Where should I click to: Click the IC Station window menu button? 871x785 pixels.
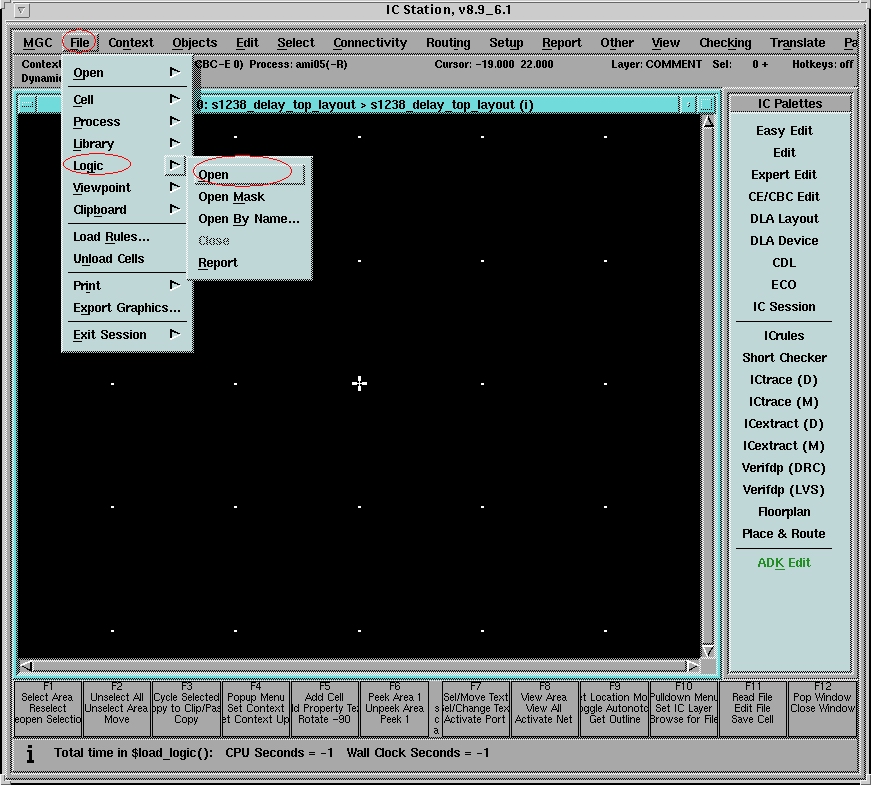(x=22, y=11)
